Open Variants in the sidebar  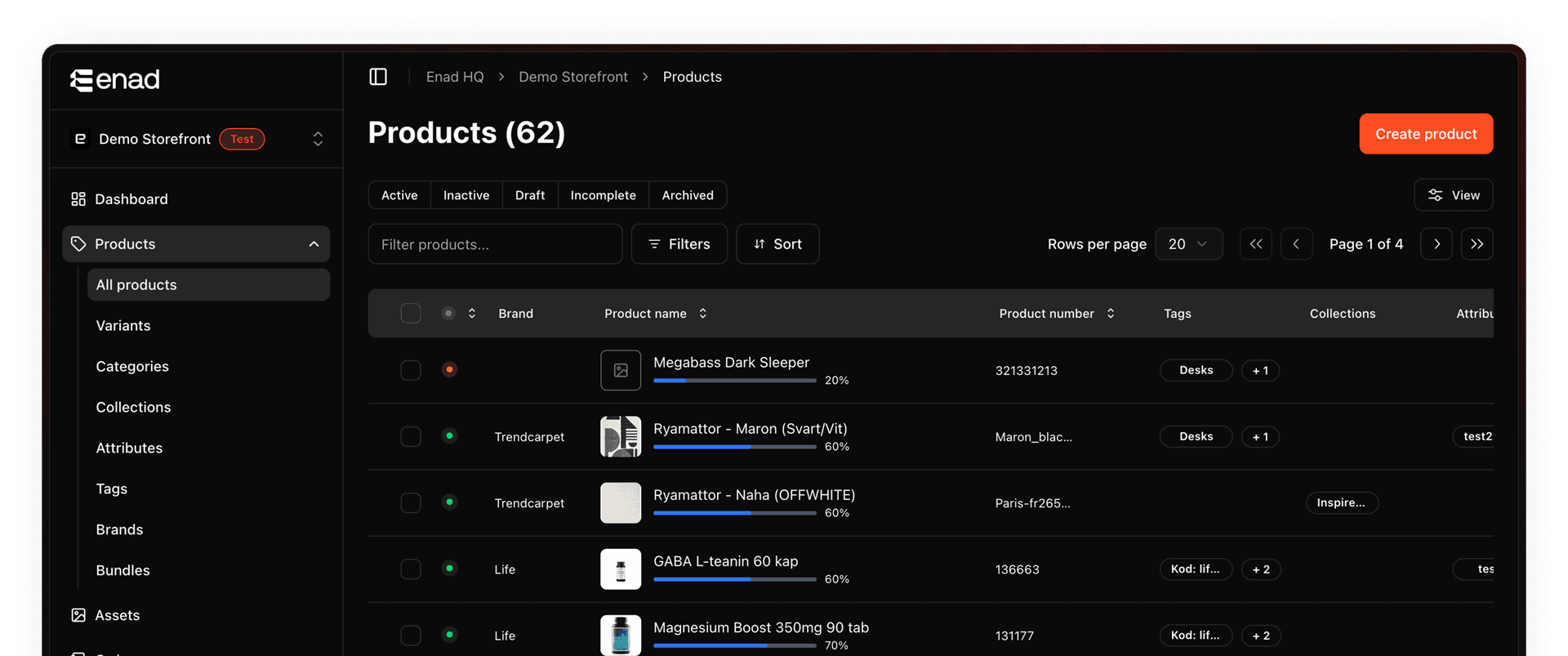coord(123,326)
